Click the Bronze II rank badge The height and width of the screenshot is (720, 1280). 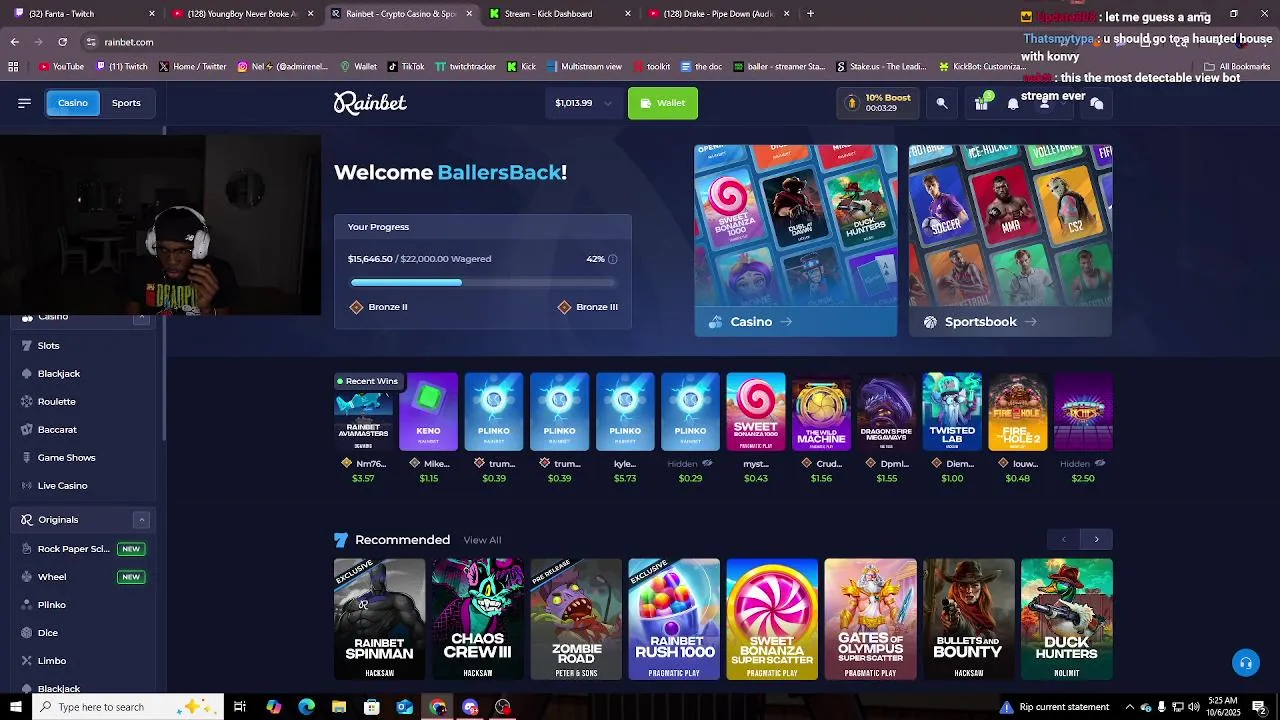379,307
